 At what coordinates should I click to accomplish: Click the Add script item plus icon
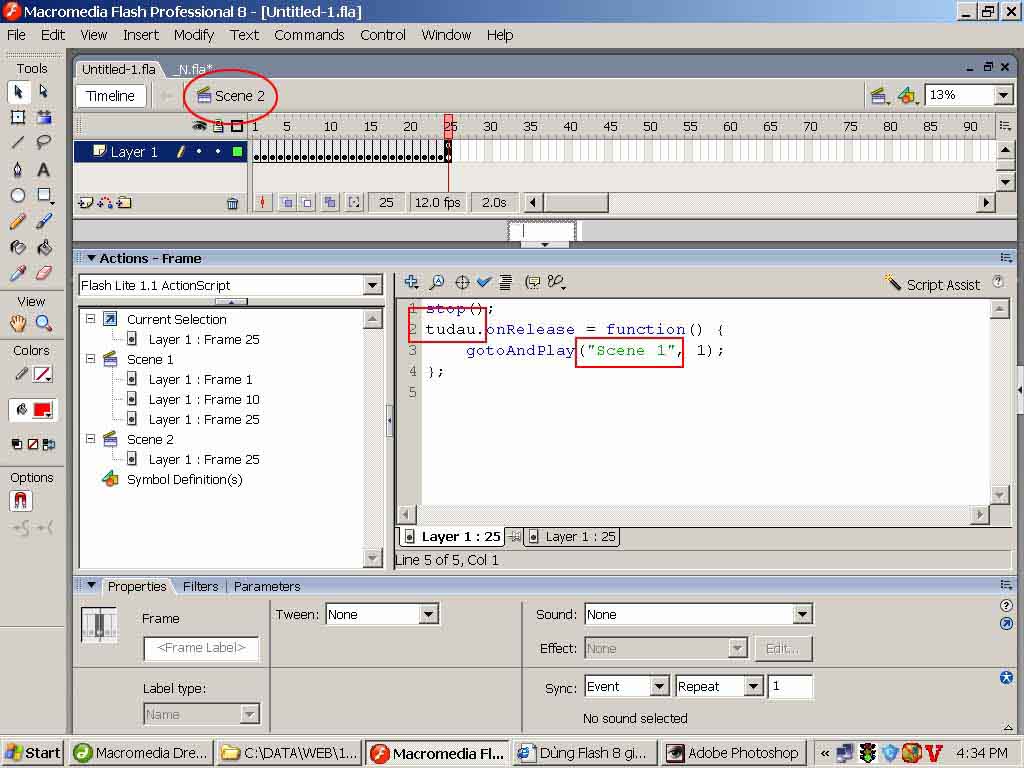tap(411, 282)
